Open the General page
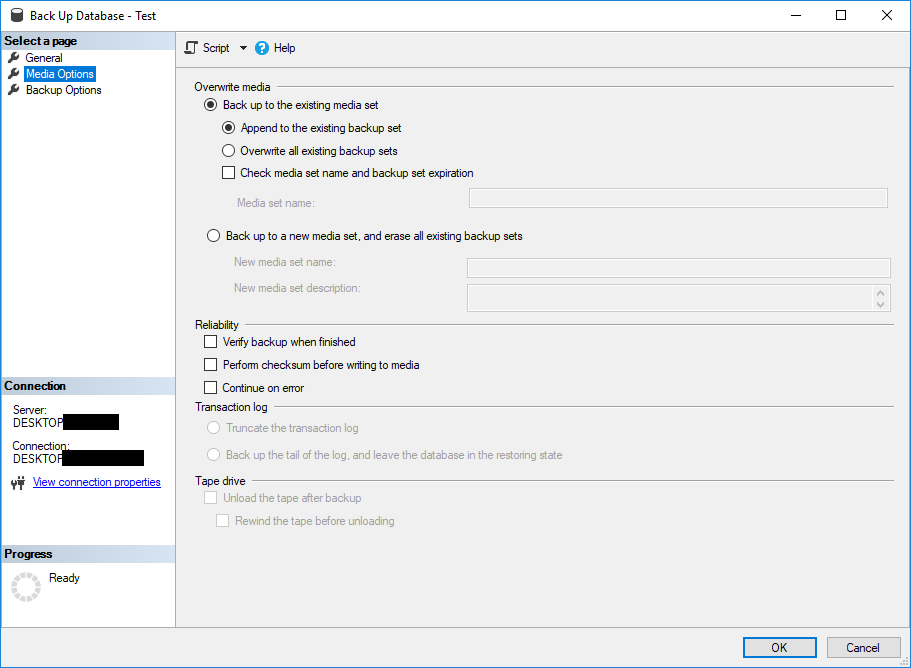This screenshot has height=668, width=911. (x=44, y=58)
